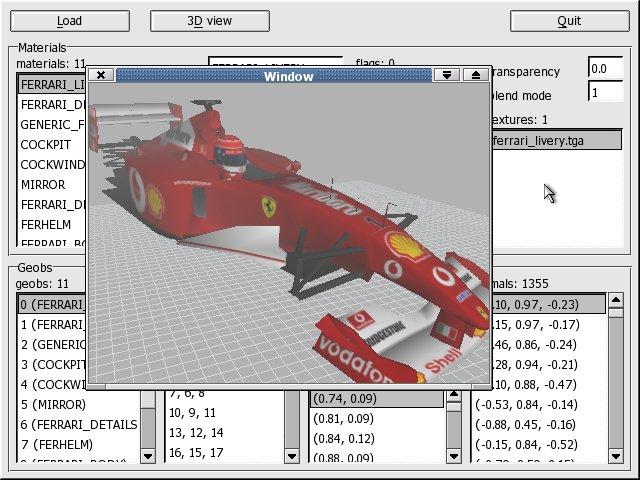Select the MIRROR material
640x480 pixels.
click(52, 184)
